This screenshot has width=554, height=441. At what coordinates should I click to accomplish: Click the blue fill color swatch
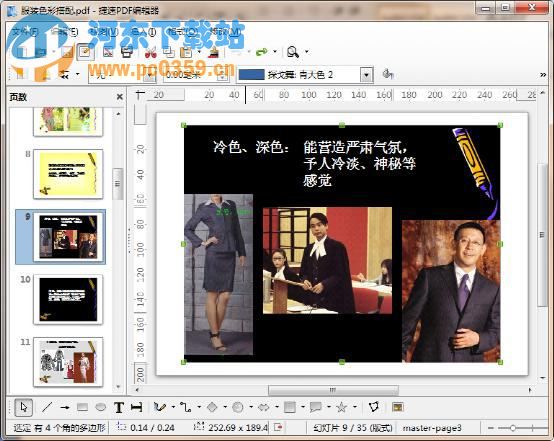pos(251,75)
